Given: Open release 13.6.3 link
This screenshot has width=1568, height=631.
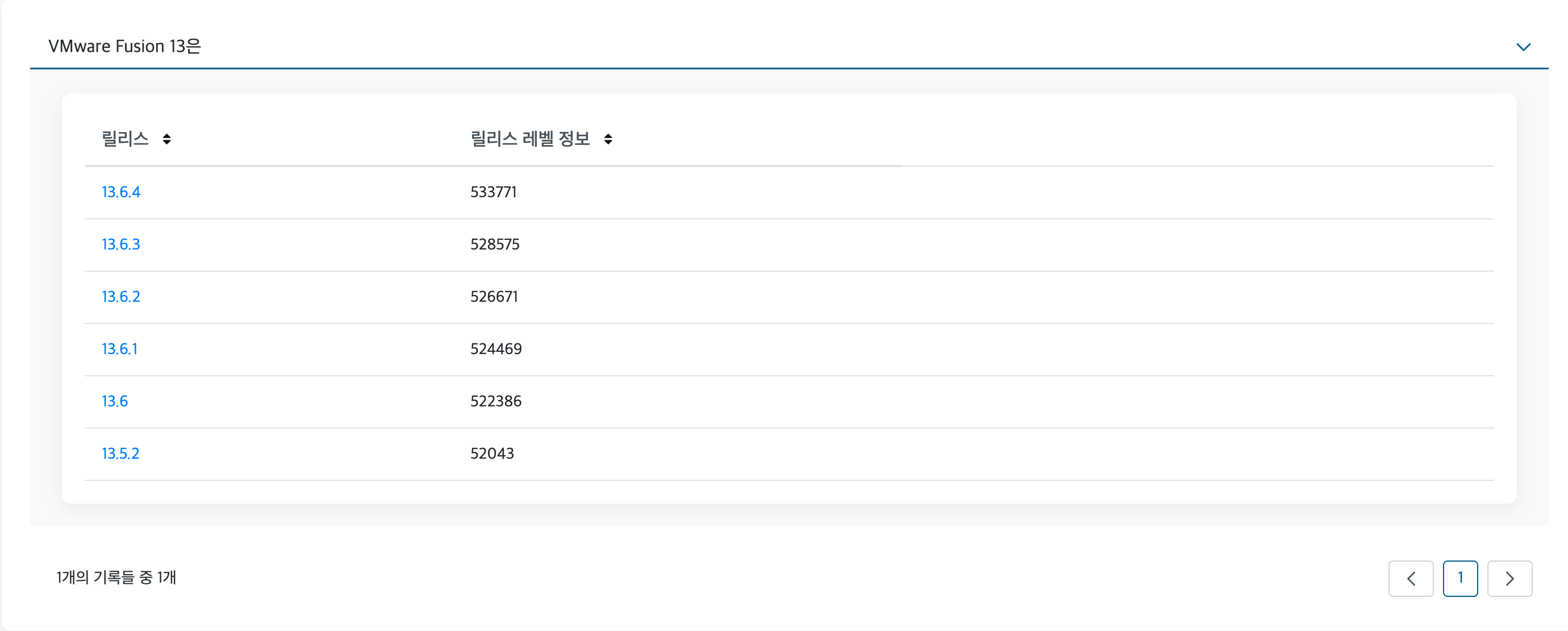Looking at the screenshot, I should (x=121, y=245).
